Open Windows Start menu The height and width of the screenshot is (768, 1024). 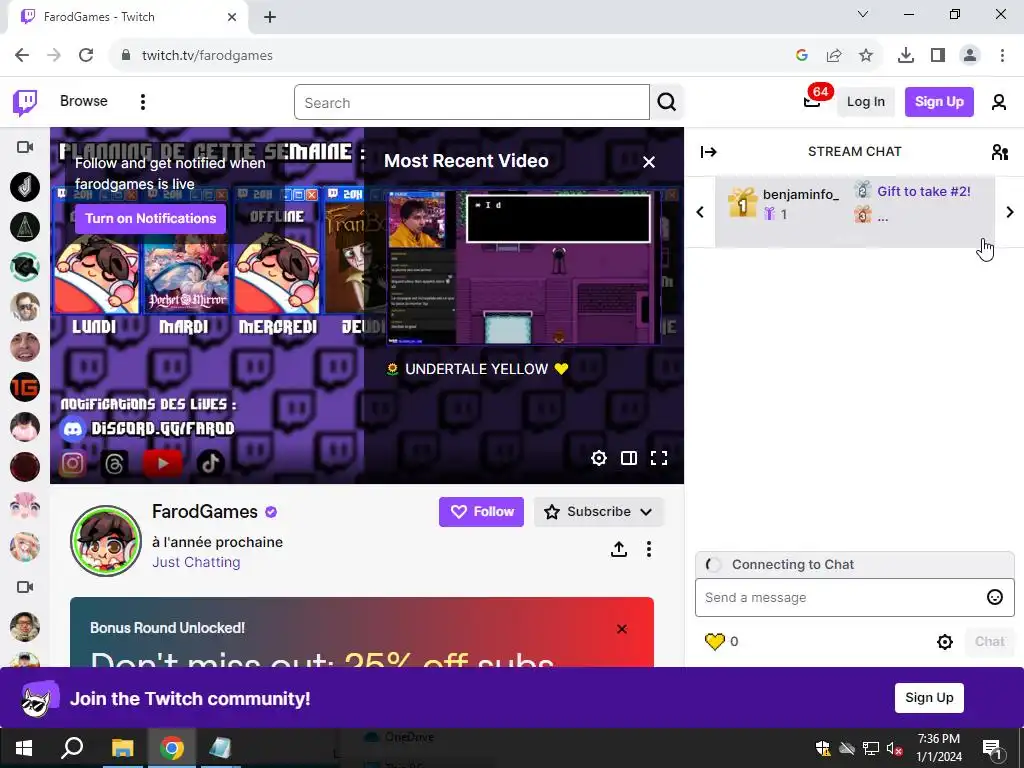24,748
